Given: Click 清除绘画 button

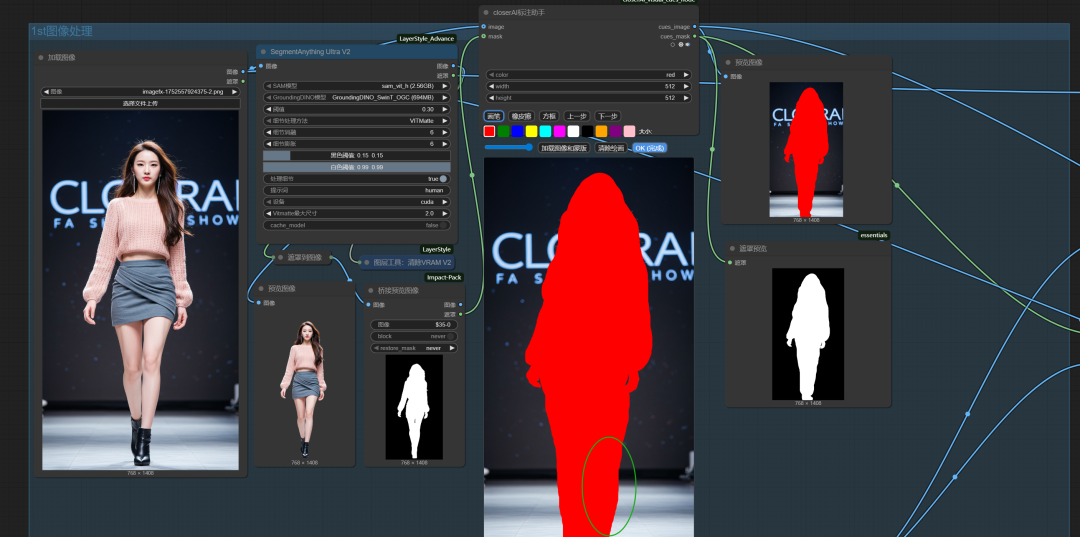Looking at the screenshot, I should pos(611,148).
